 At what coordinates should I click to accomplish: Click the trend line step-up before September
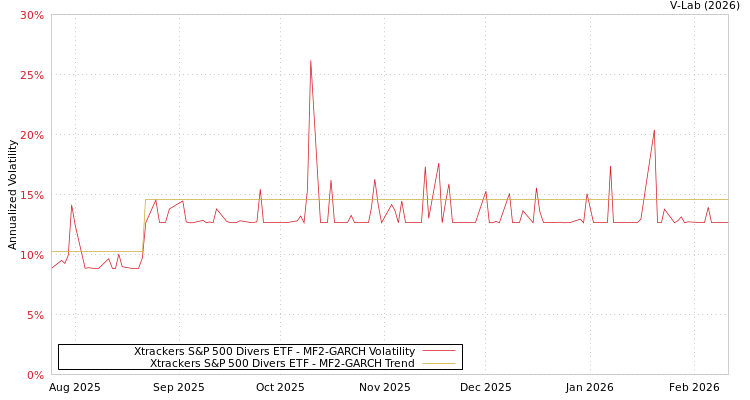pos(144,225)
